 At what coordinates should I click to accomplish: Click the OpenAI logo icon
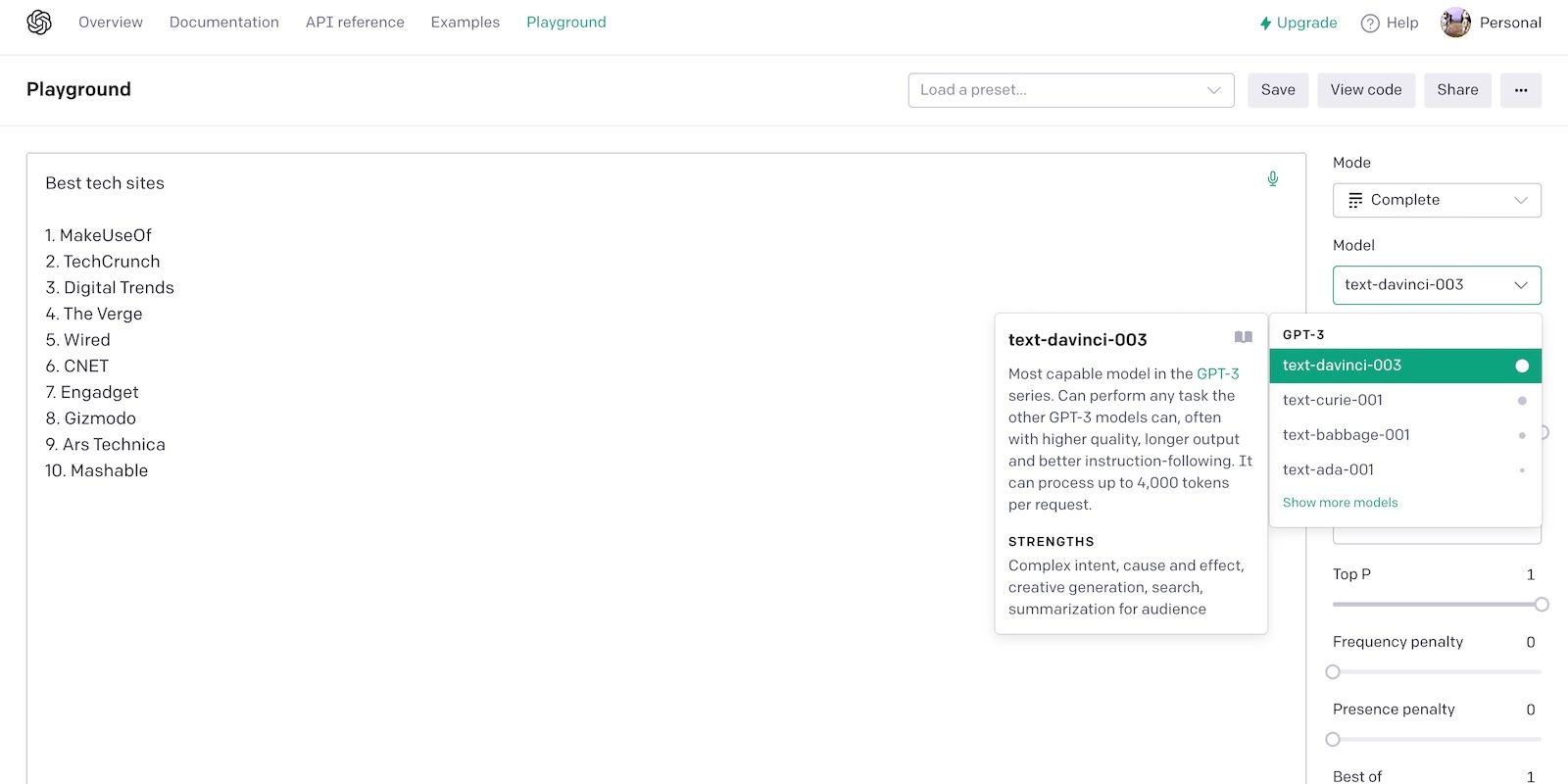[x=39, y=23]
